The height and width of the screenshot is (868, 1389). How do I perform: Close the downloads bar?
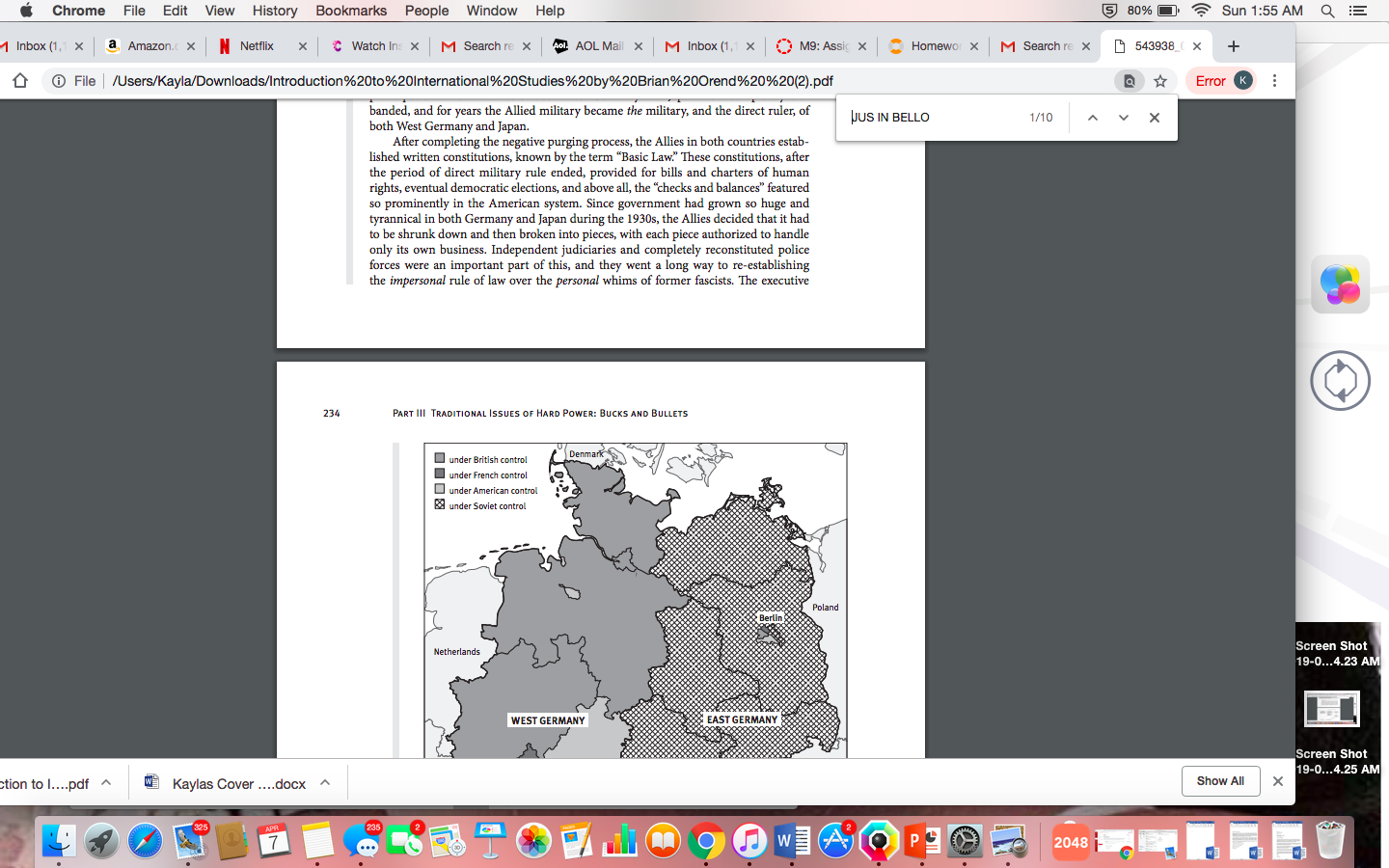[1278, 781]
